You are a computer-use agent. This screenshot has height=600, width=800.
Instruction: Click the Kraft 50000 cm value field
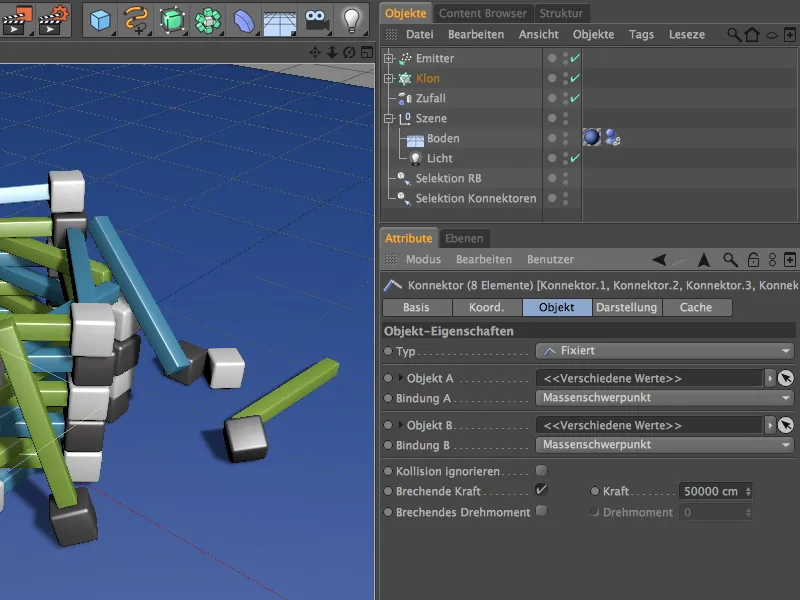pyautogui.click(x=711, y=491)
